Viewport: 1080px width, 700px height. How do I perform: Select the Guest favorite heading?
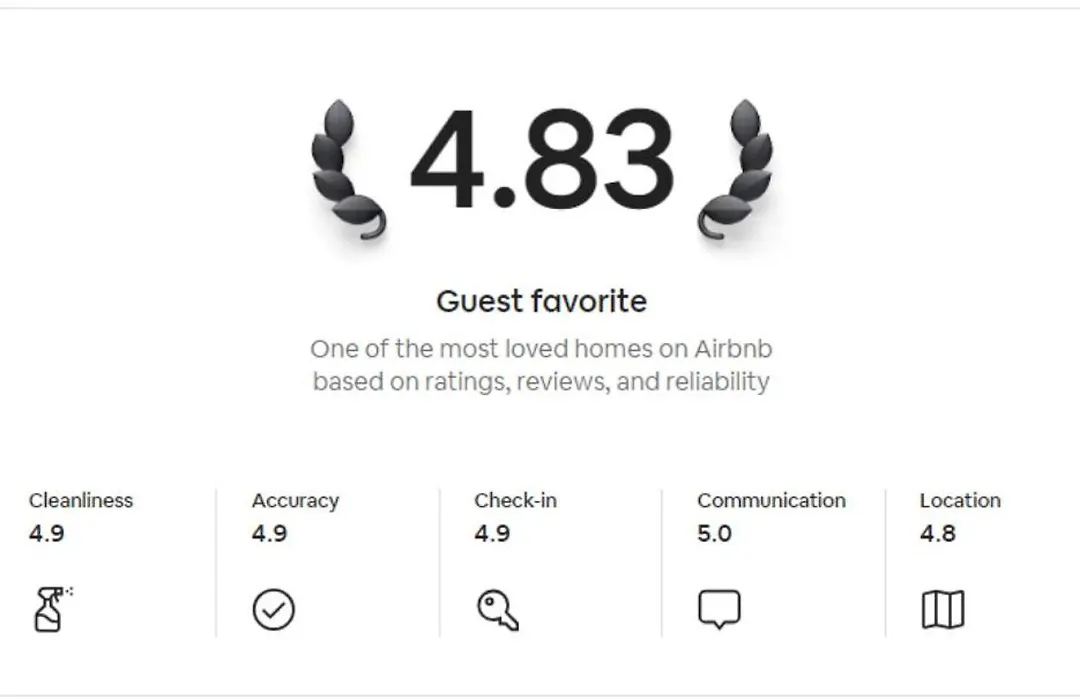pos(541,302)
